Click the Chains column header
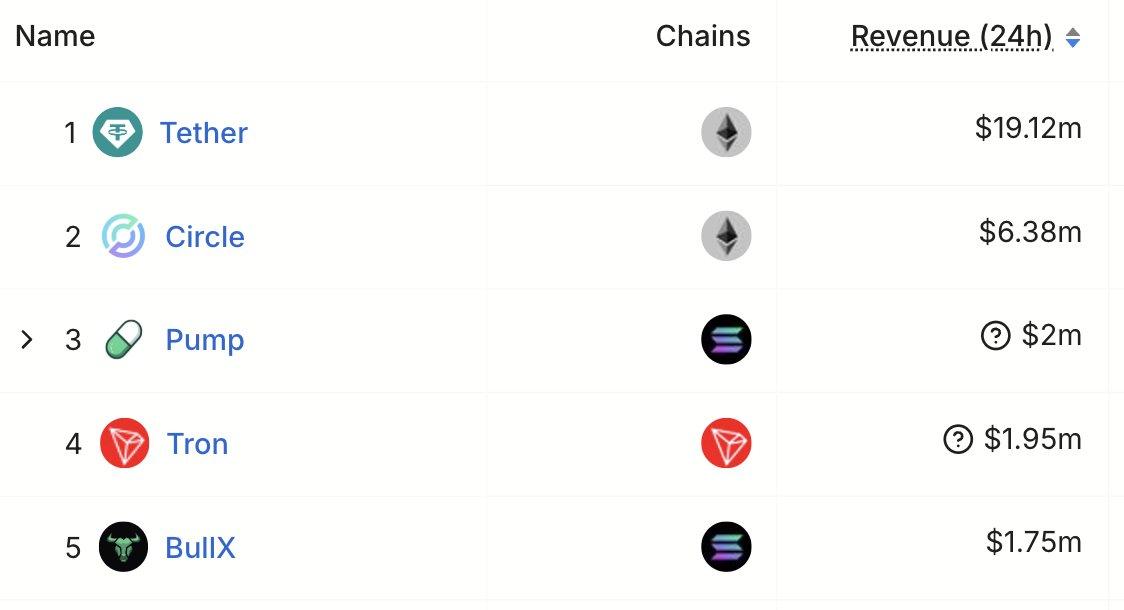Viewport: 1124px width, 610px height. pos(703,36)
